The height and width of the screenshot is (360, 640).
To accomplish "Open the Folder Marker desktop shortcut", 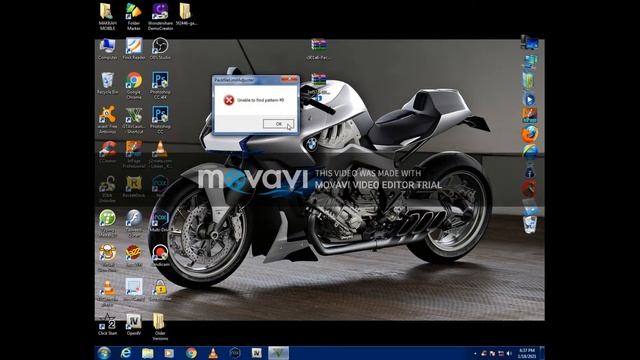I will point(133,17).
